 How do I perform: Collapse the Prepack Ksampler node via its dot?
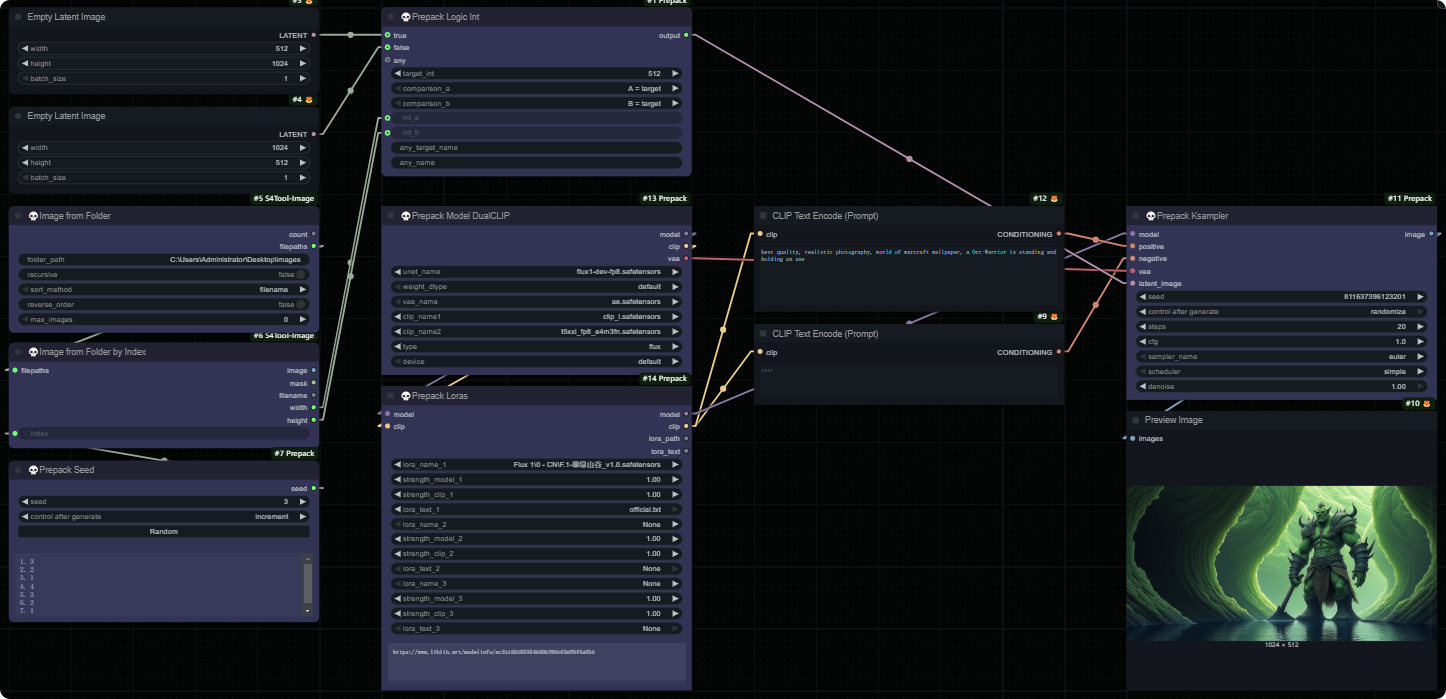tap(1136, 216)
